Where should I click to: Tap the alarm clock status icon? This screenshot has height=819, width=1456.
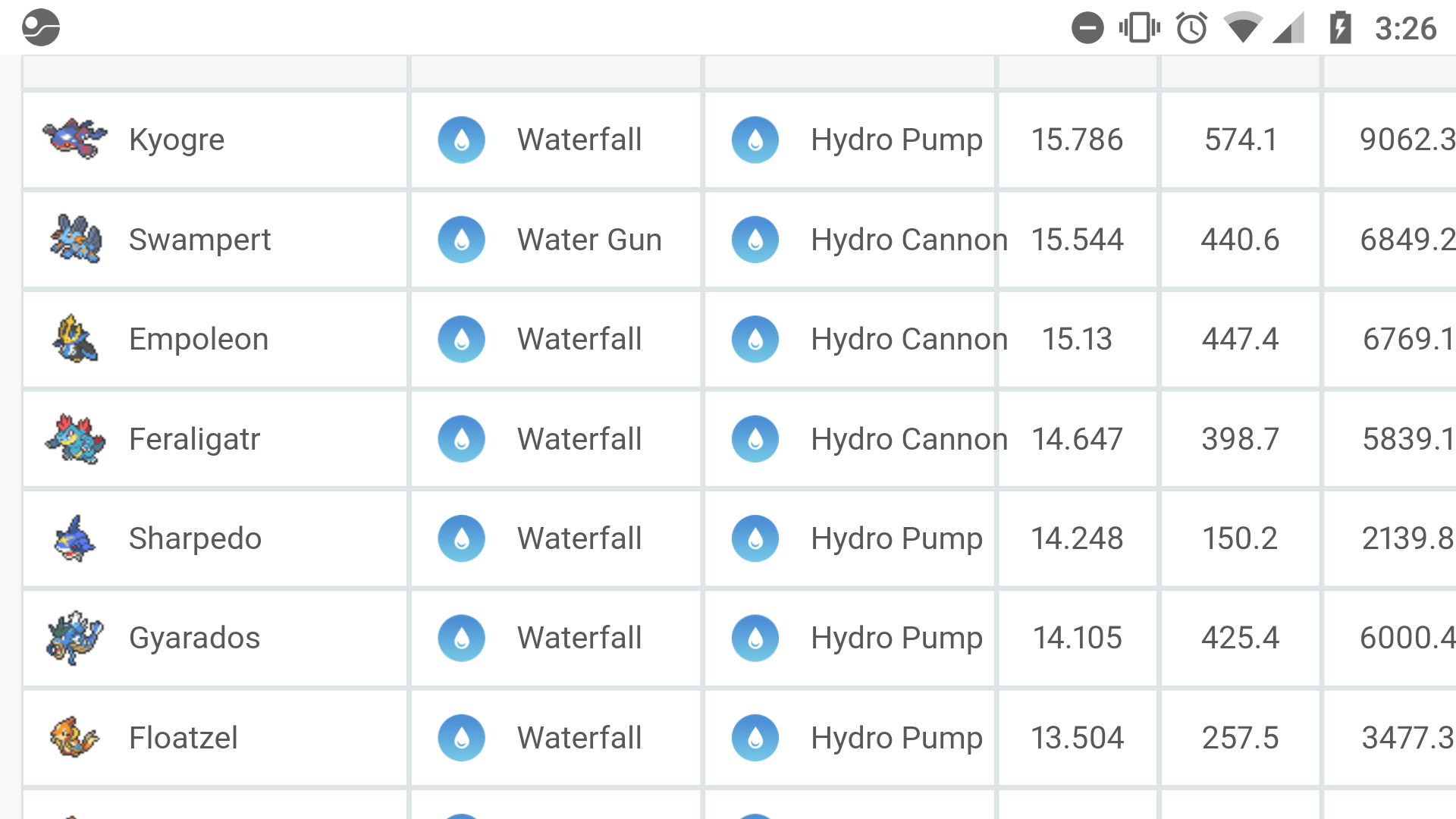(1191, 28)
